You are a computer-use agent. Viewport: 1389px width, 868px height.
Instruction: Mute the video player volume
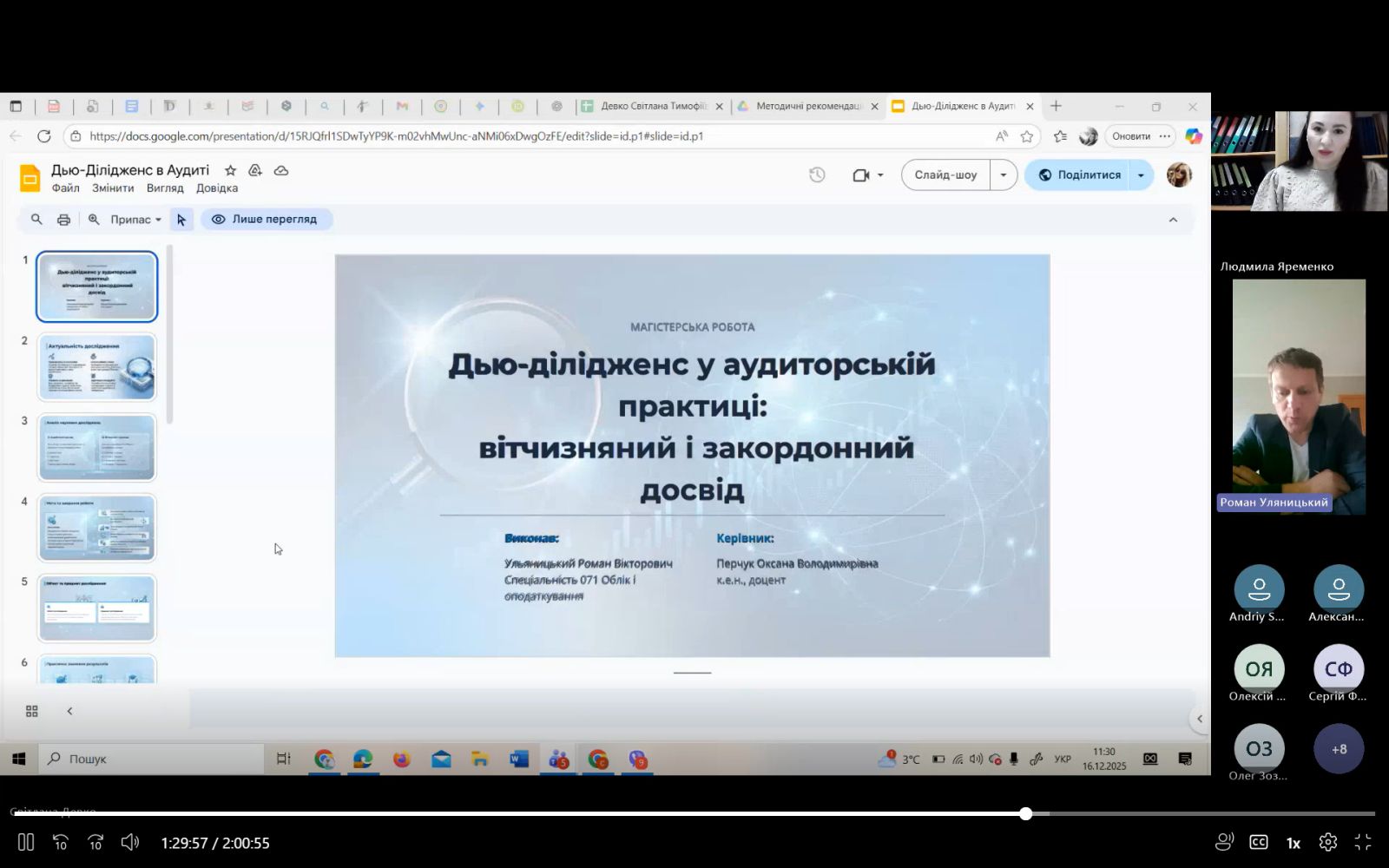point(130,842)
